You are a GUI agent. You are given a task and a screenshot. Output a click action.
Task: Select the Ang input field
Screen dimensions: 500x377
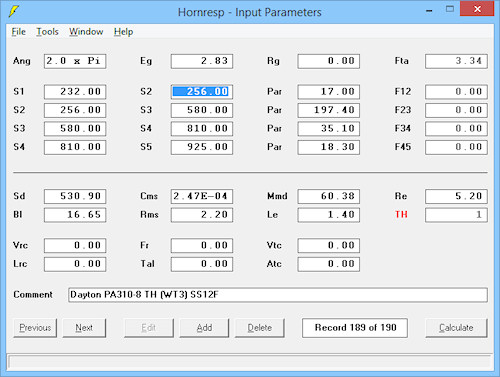pyautogui.click(x=75, y=61)
